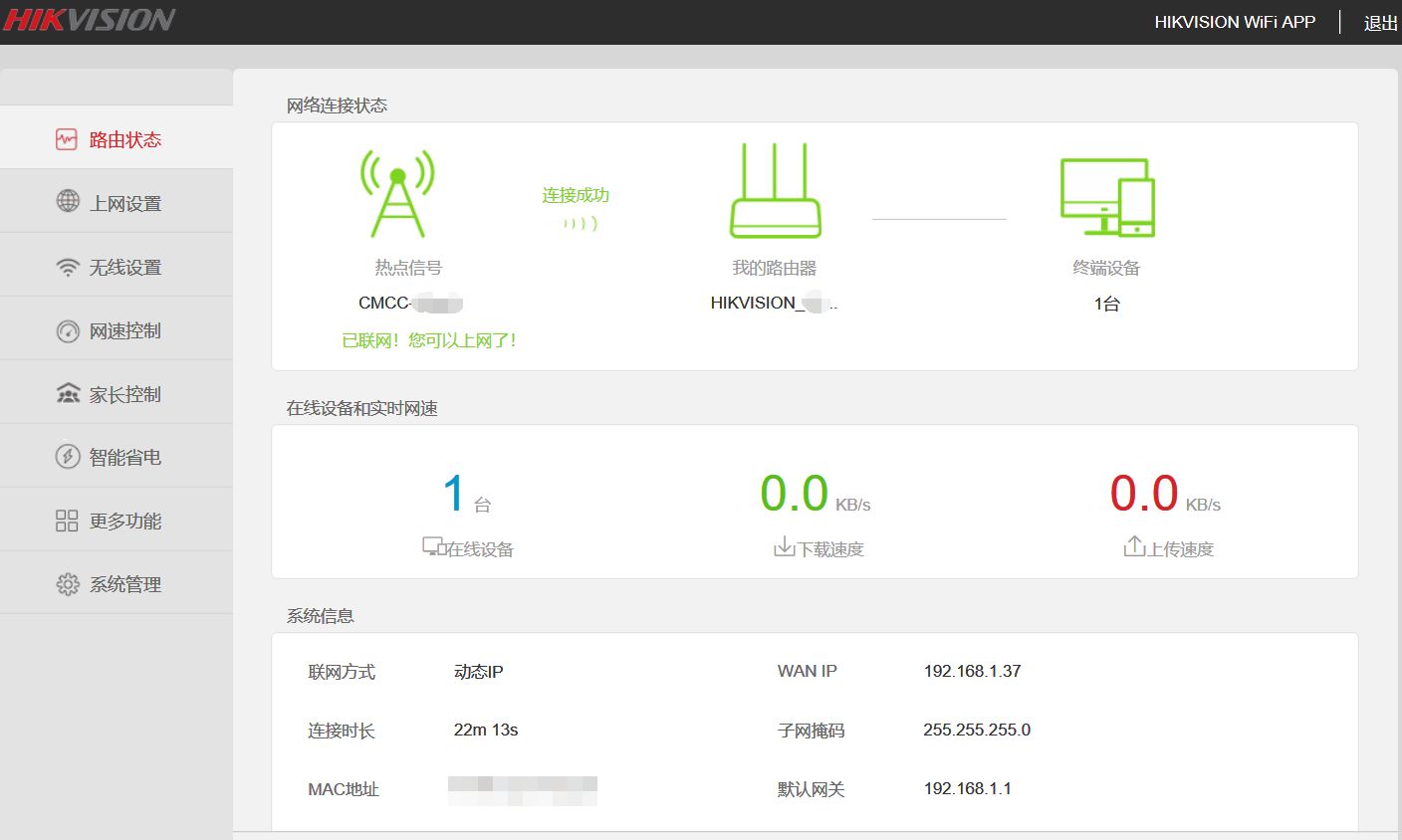Click the WAN IP value 192.168.1.37
The width and height of the screenshot is (1402, 840).
(x=973, y=671)
